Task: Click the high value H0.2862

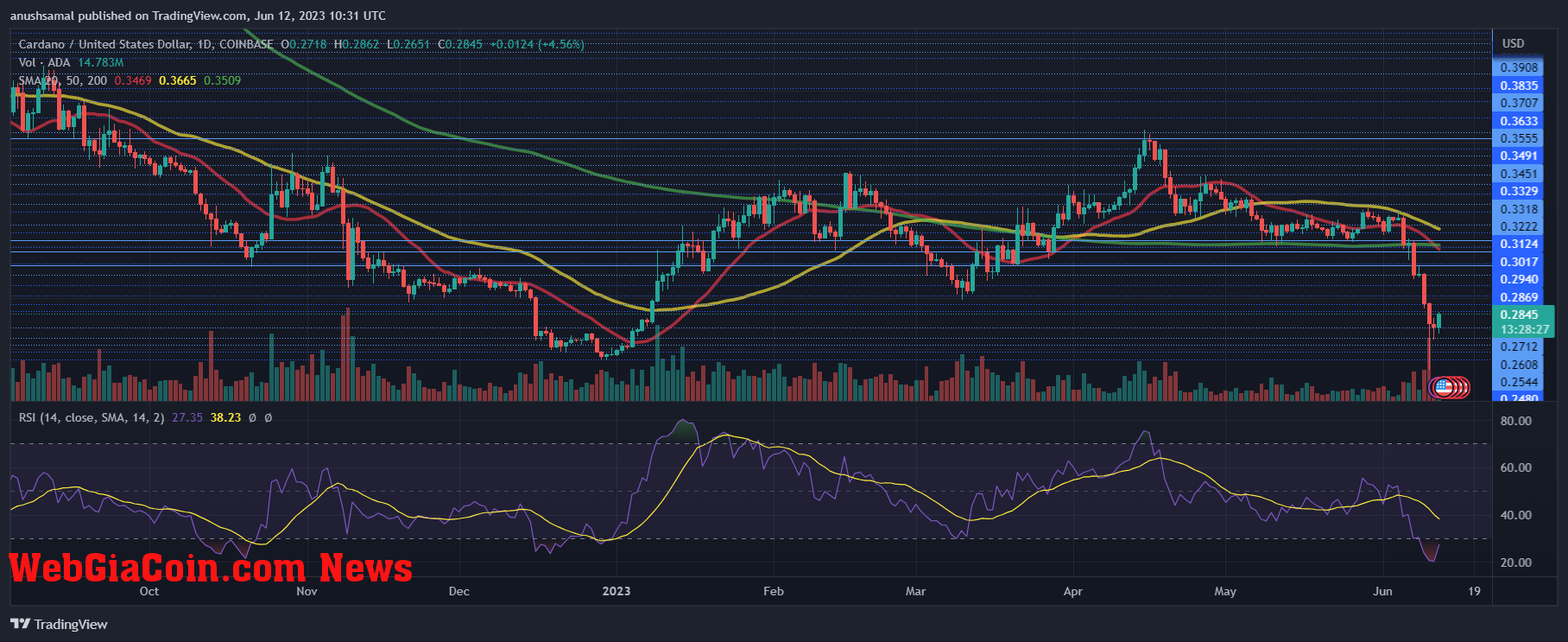Action: pos(357,44)
